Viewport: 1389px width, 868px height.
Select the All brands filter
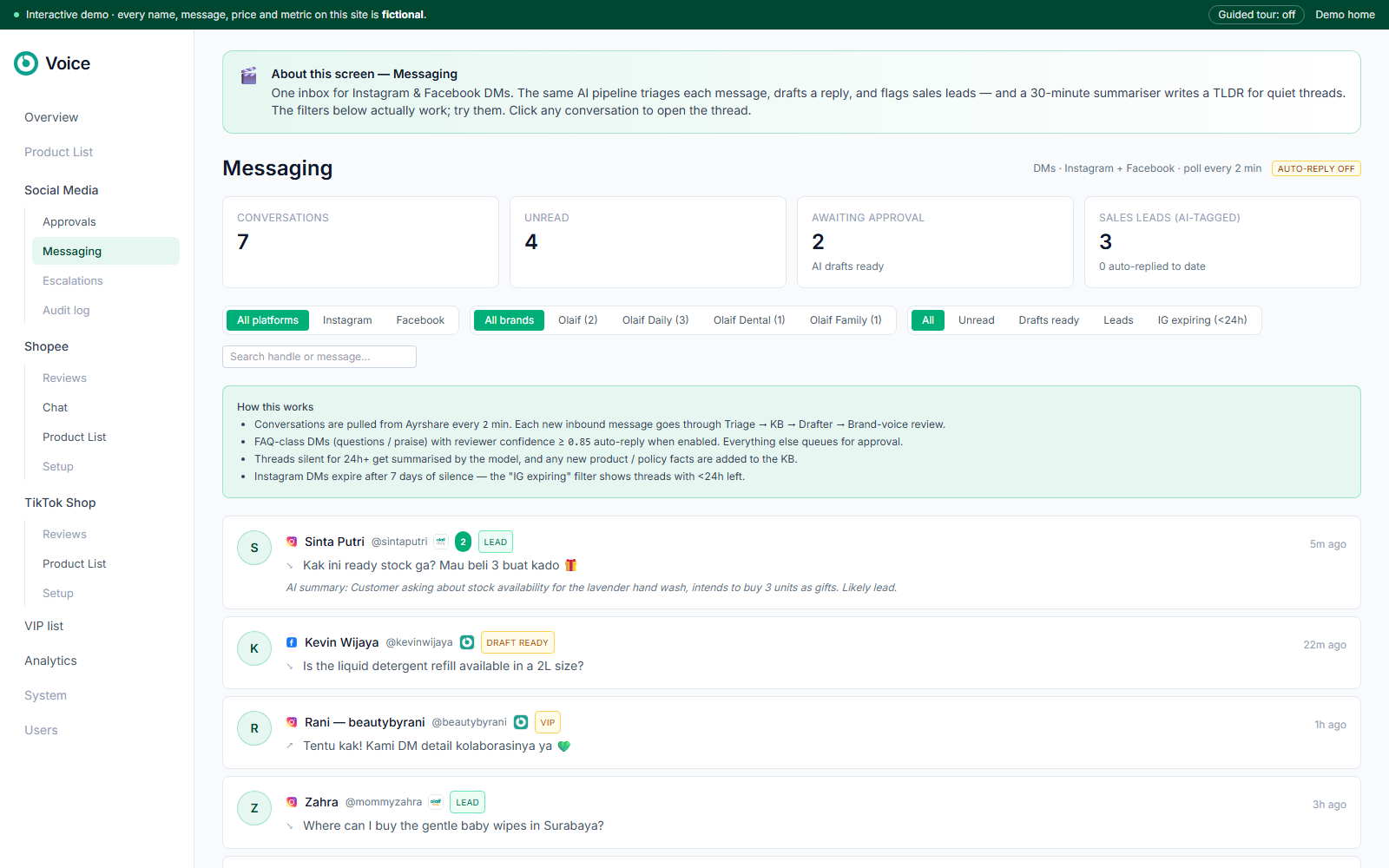pyautogui.click(x=510, y=320)
